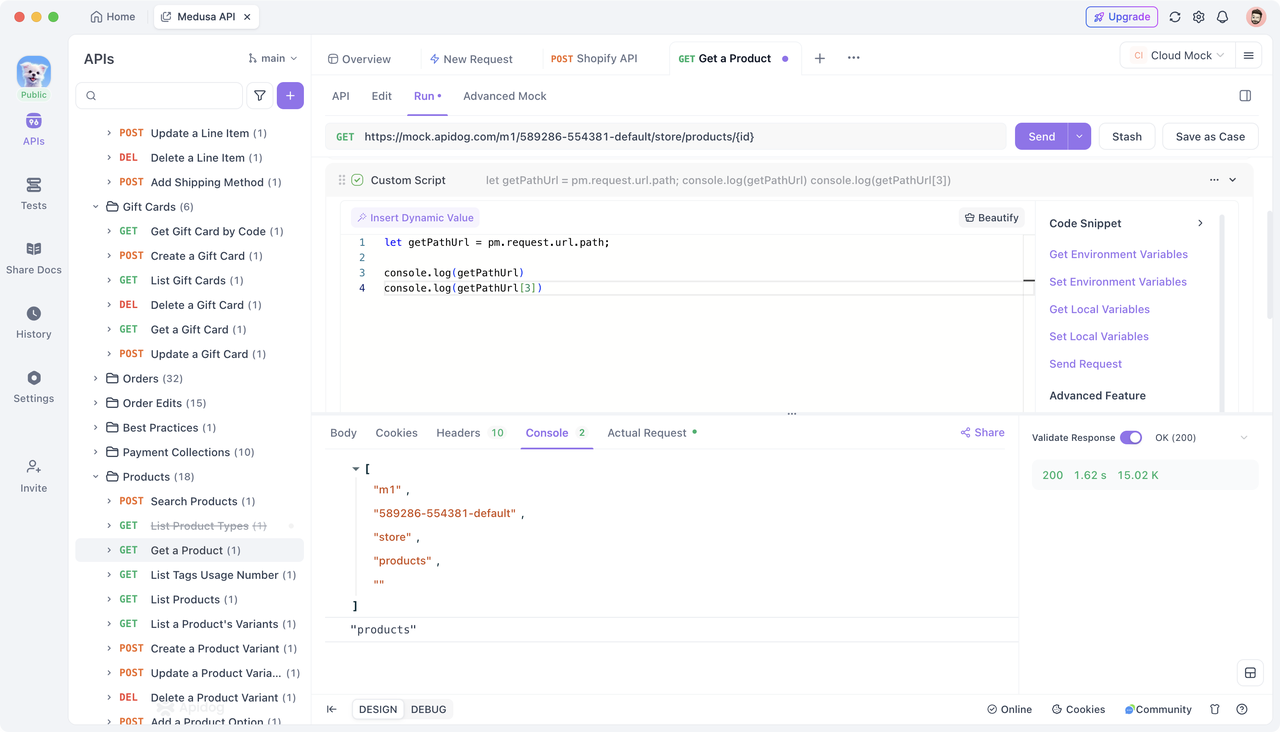The width and height of the screenshot is (1280, 732).
Task: Click Send Request snippet link
Action: click(x=1085, y=364)
